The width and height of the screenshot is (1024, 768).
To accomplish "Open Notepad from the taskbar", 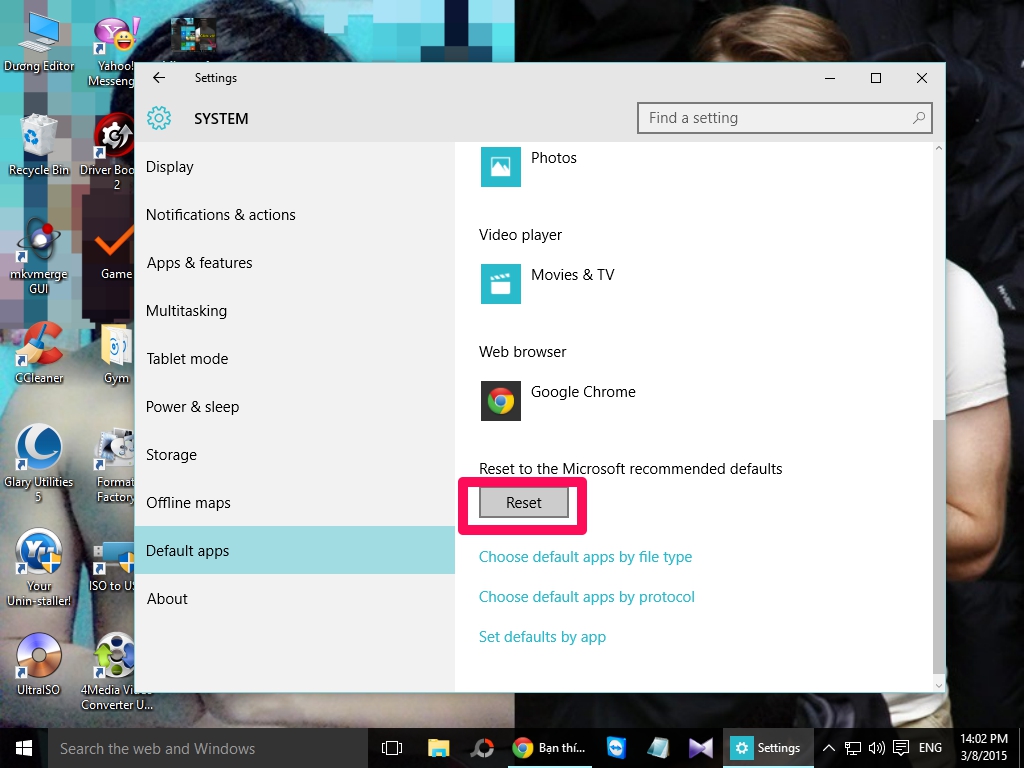I will click(x=657, y=747).
